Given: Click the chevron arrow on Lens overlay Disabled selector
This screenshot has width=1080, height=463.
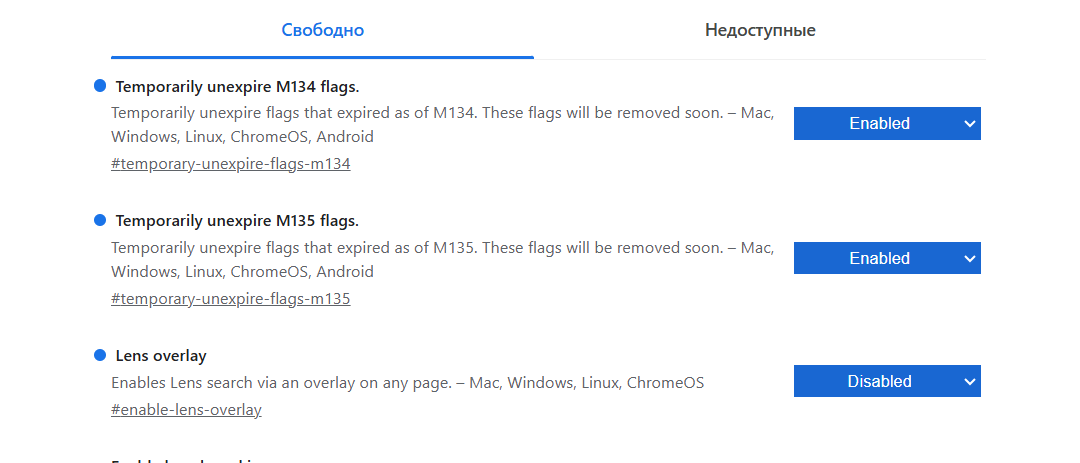Looking at the screenshot, I should 968,381.
